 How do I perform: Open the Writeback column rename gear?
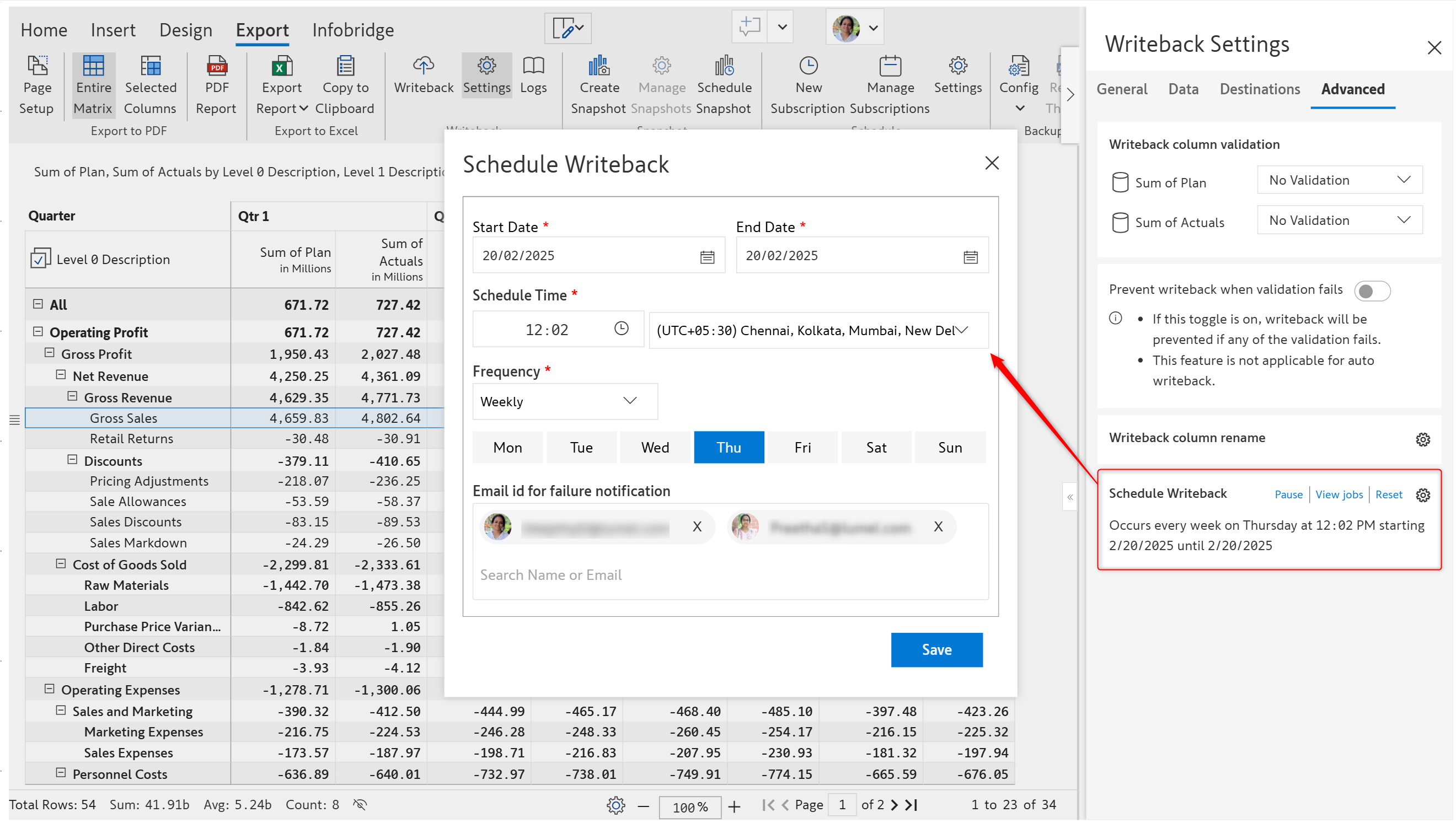click(1422, 439)
